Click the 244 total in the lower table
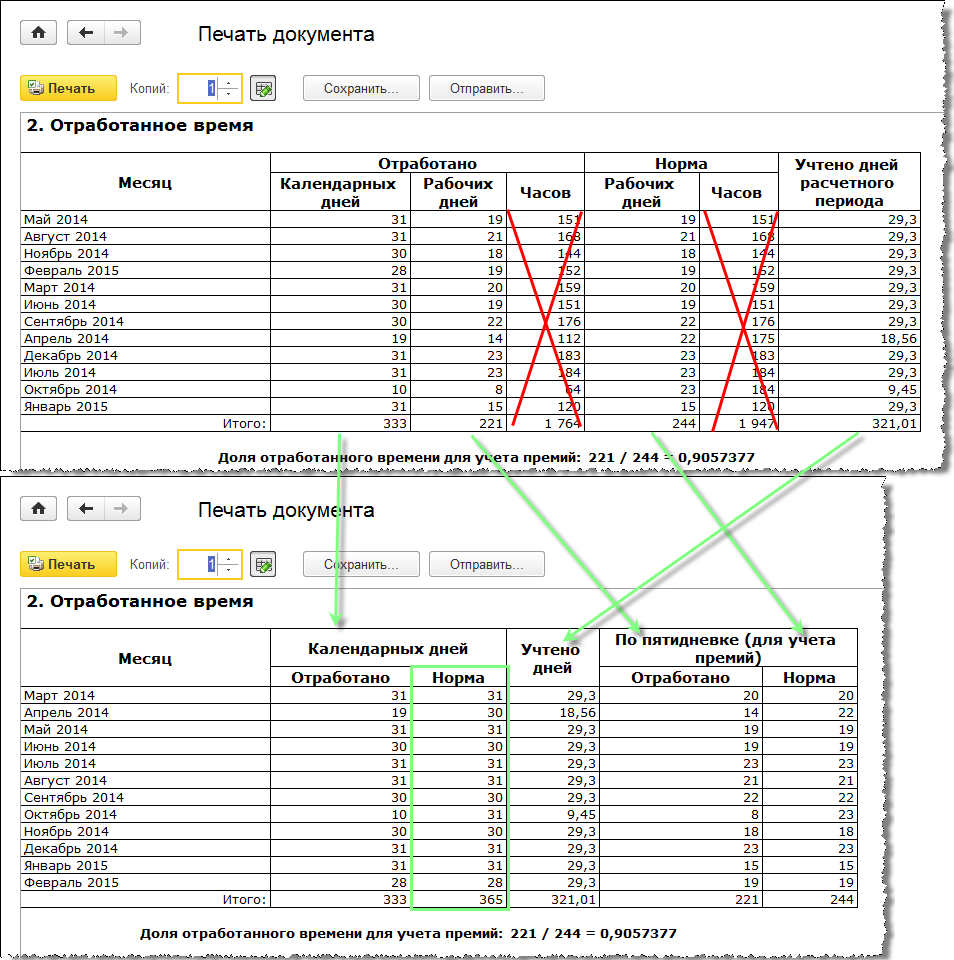 coord(842,899)
